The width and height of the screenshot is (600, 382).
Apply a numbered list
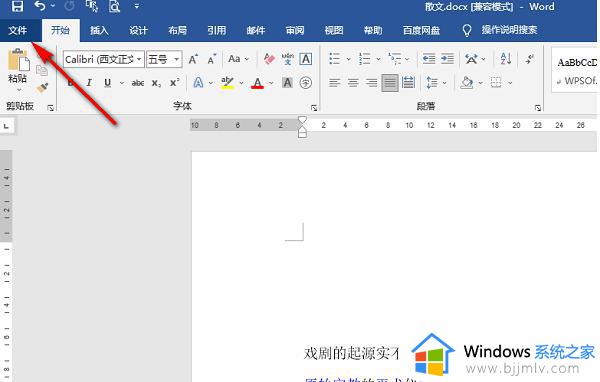coord(364,59)
